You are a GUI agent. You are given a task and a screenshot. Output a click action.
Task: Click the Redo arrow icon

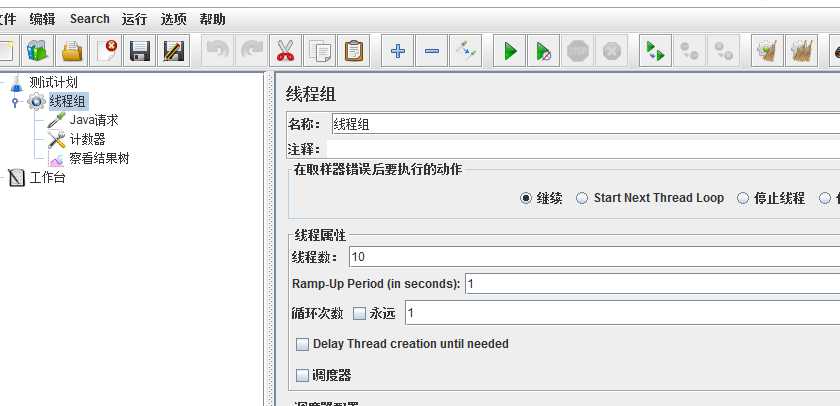pyautogui.click(x=252, y=51)
